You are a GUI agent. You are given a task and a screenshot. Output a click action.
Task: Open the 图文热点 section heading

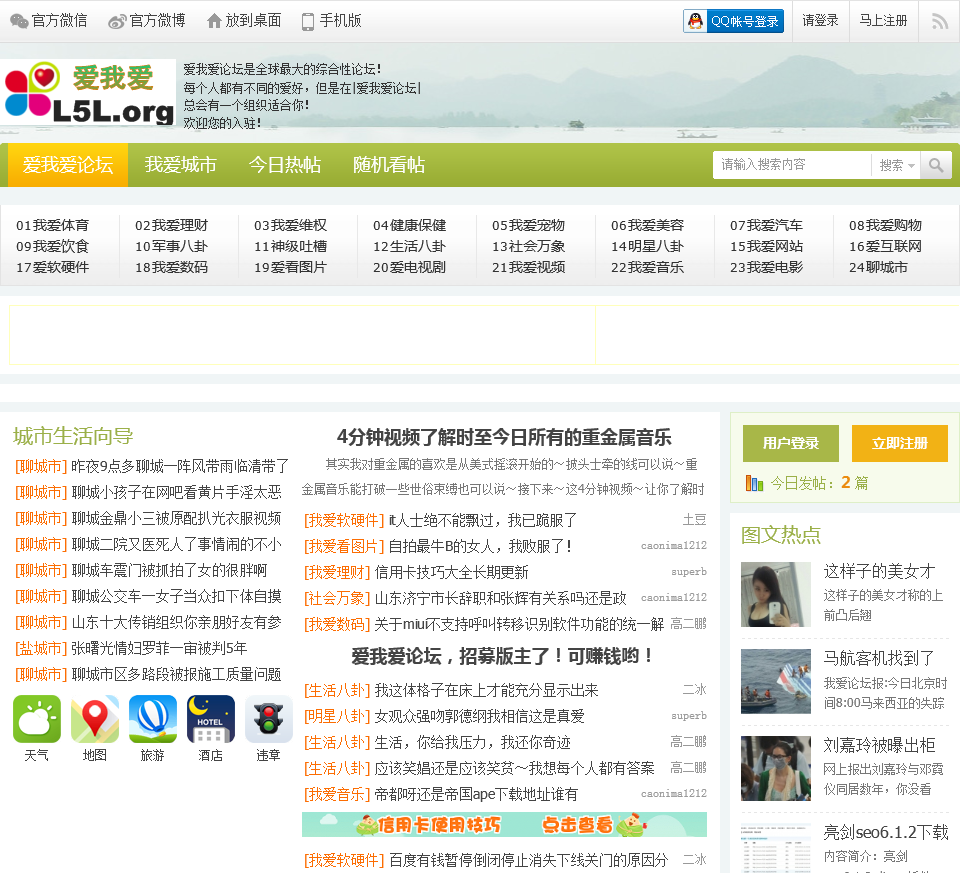pyautogui.click(x=781, y=535)
